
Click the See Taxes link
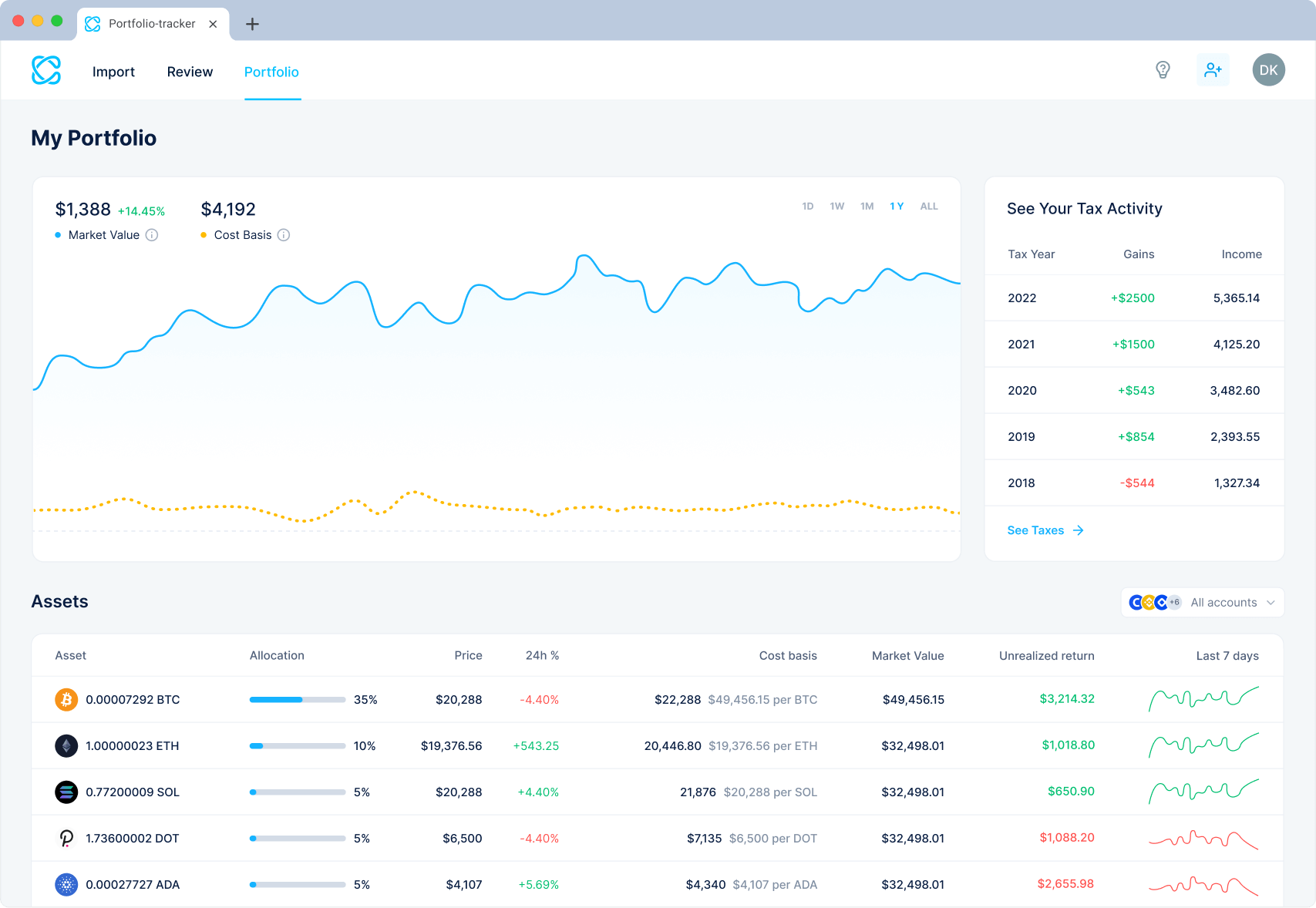1035,530
